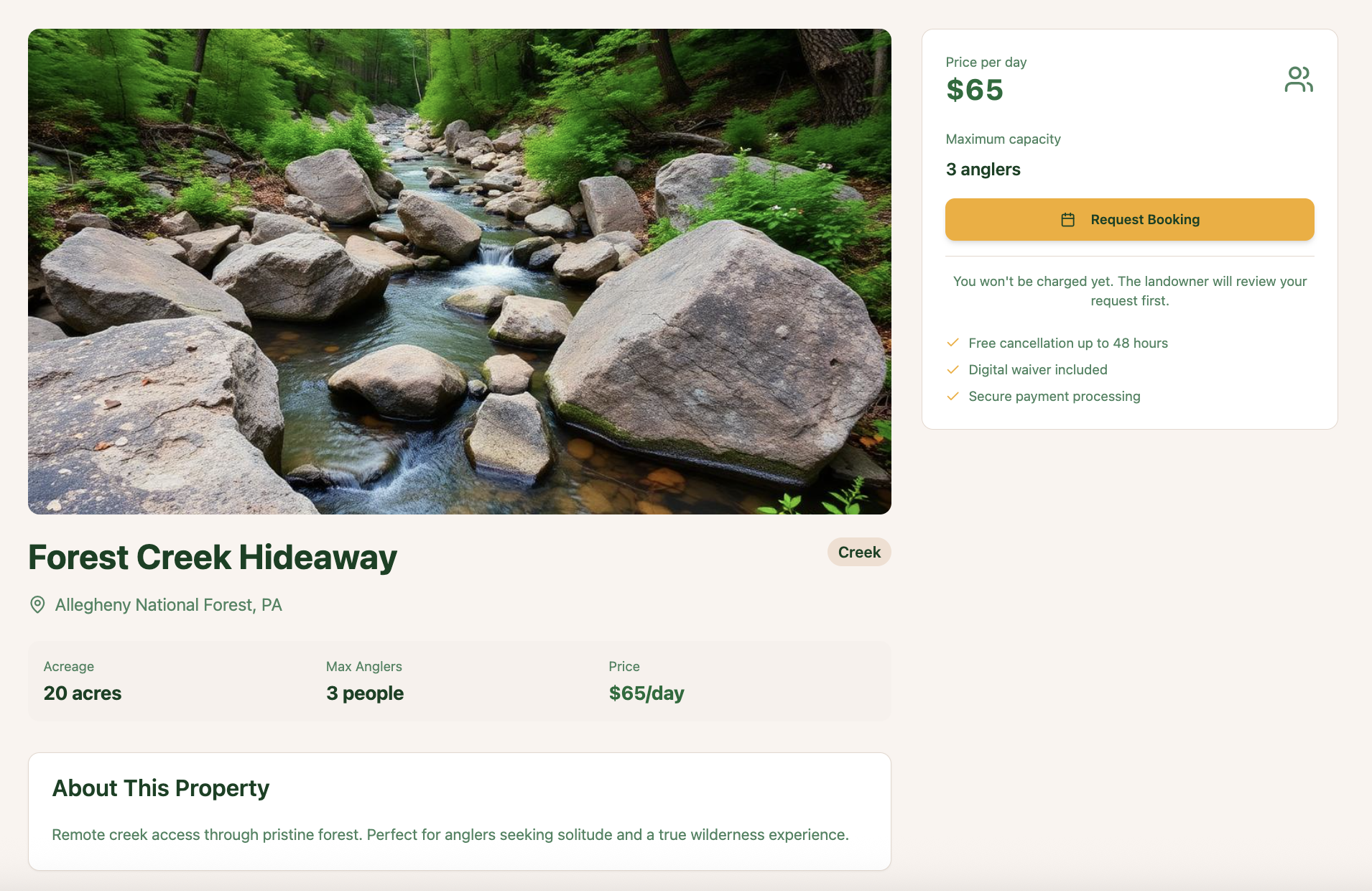Click the $65 price per day amount

coord(974,90)
